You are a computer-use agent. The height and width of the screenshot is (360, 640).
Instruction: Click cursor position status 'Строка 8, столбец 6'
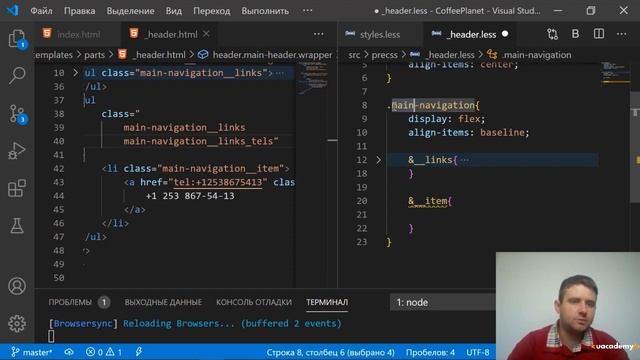pos(330,352)
